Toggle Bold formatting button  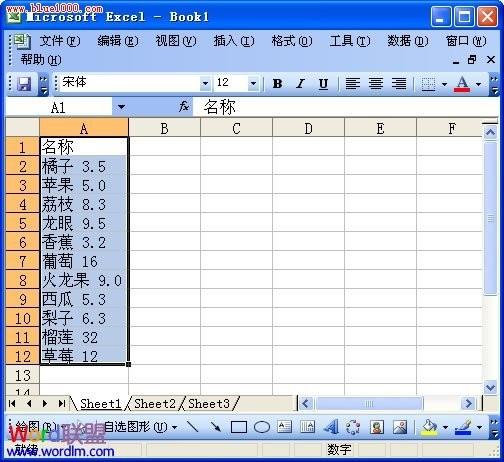click(x=277, y=84)
